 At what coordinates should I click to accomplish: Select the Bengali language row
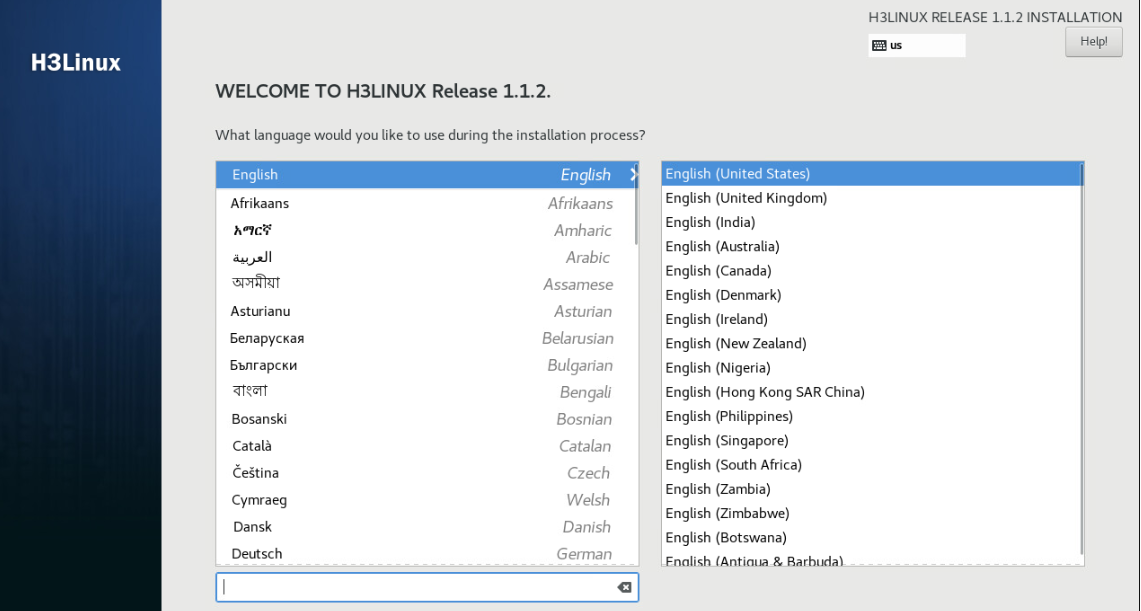427,391
